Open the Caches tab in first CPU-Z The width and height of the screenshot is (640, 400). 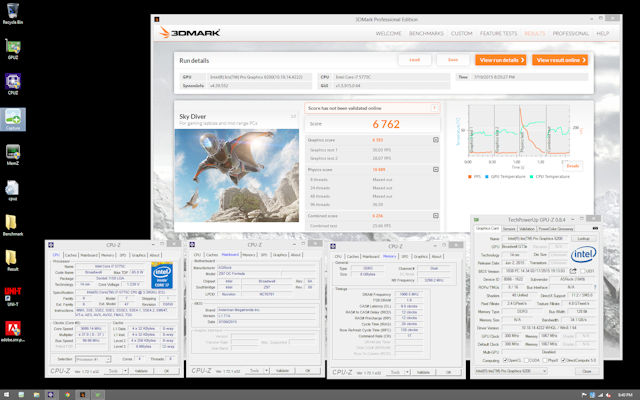(71, 255)
